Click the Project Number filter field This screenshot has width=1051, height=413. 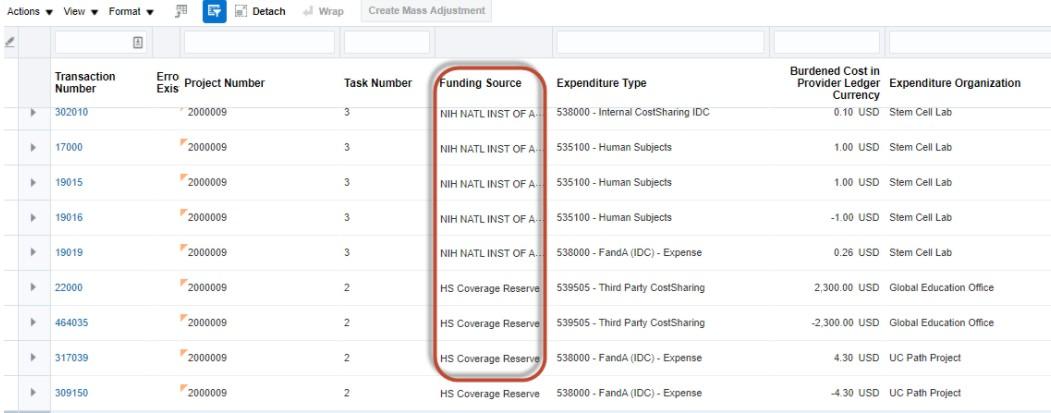[x=259, y=42]
